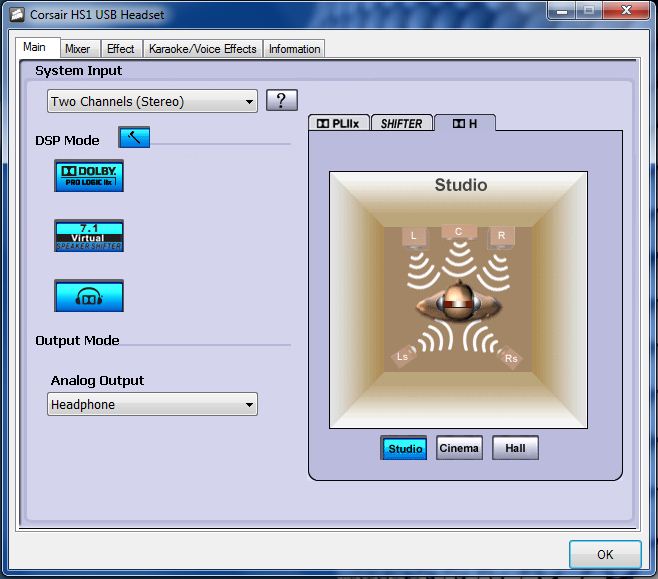Click the DSP Mode label
Viewport: 658px width, 579px height.
coord(67,141)
